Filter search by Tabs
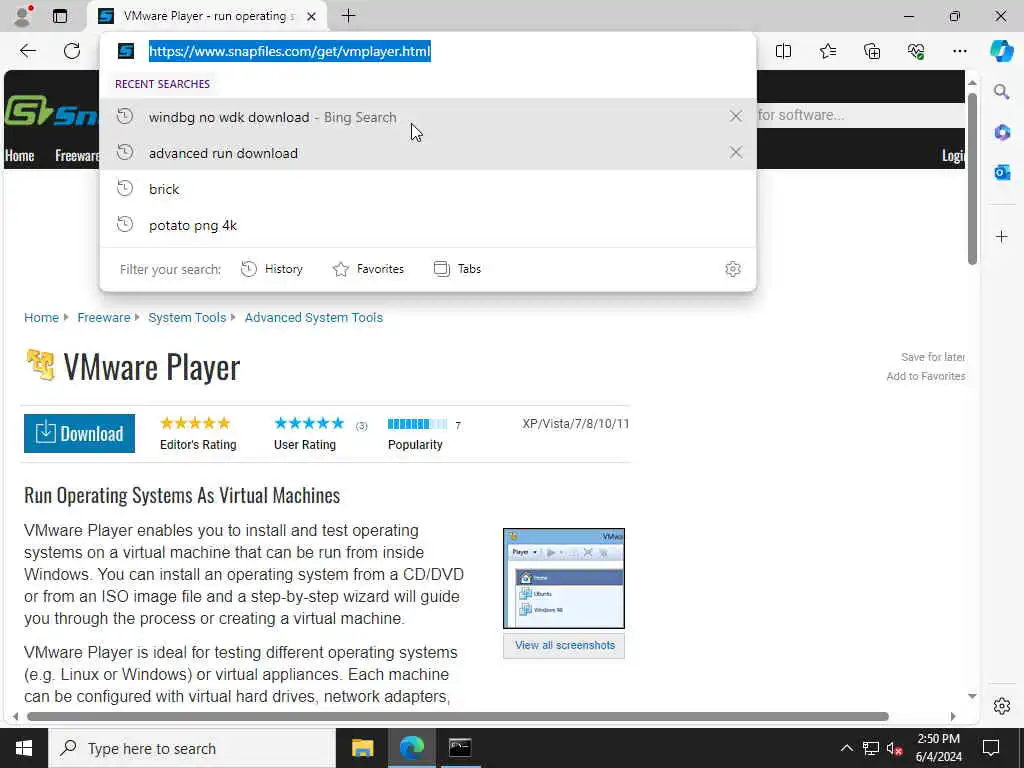The image size is (1024, 768). point(457,269)
